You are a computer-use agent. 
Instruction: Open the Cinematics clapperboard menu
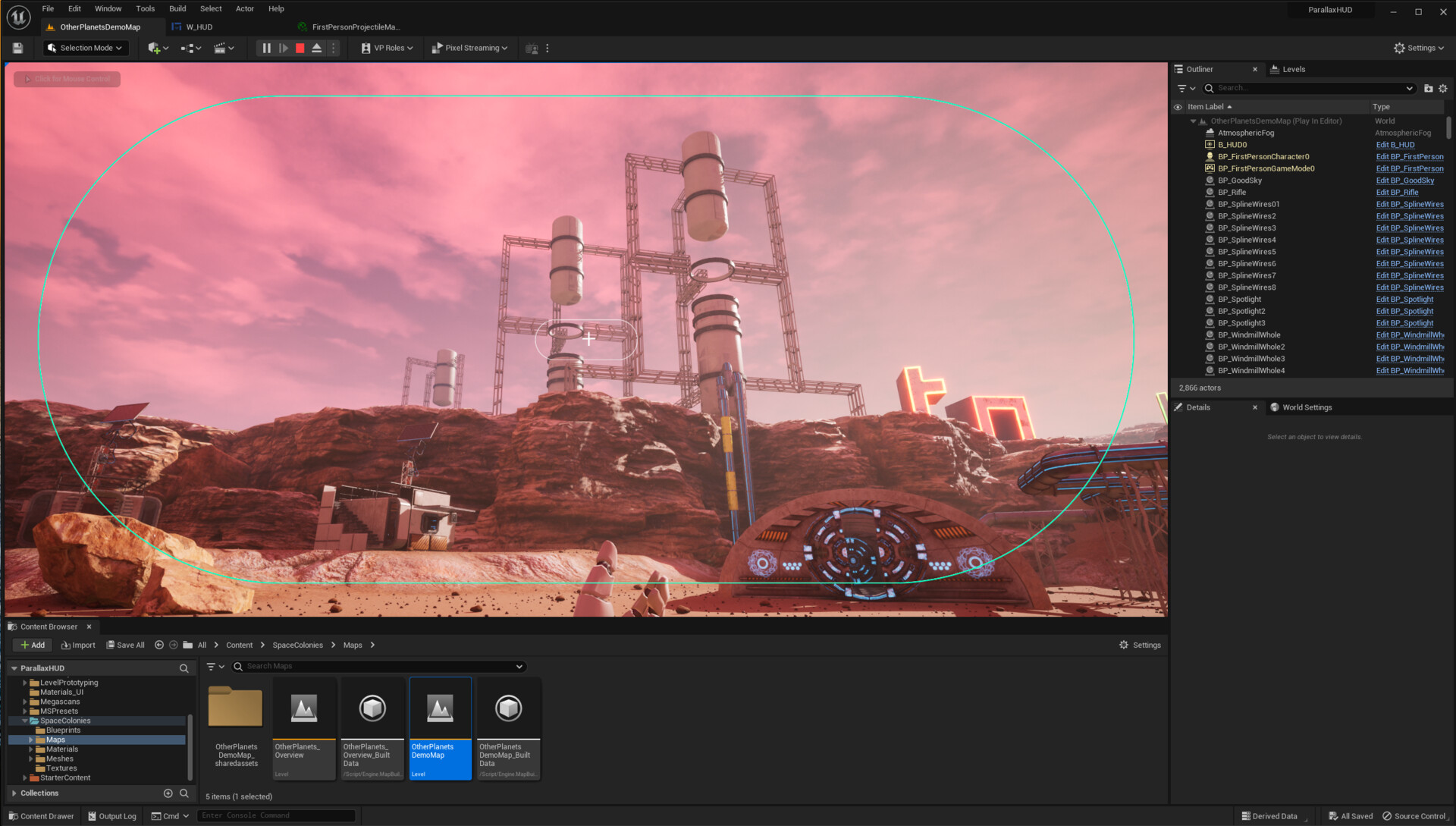point(219,48)
